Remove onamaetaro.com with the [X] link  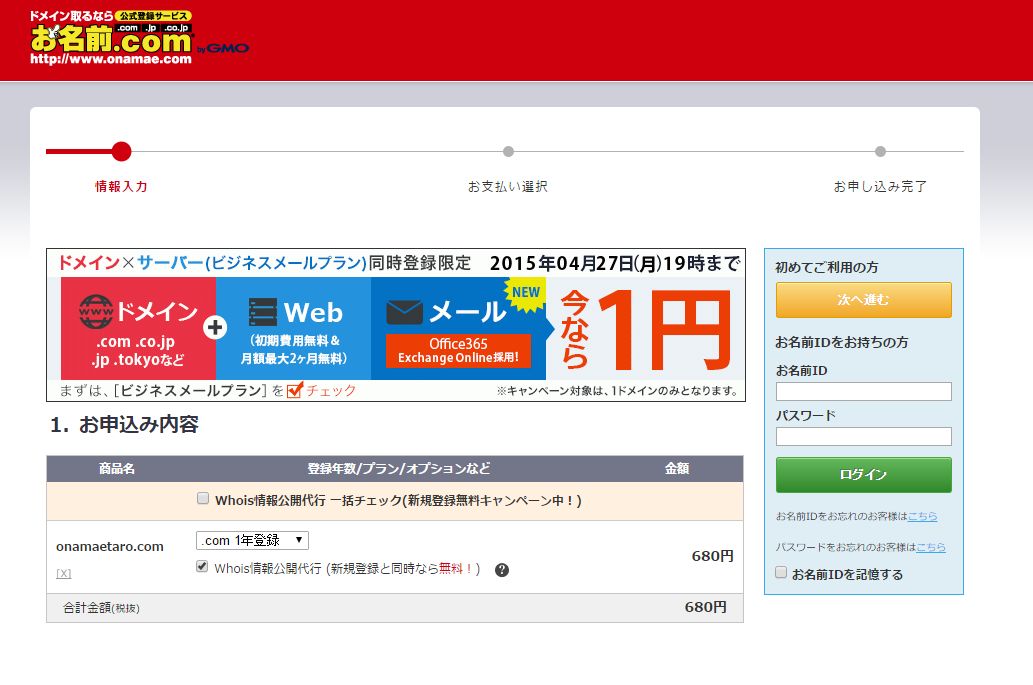pyautogui.click(x=63, y=574)
